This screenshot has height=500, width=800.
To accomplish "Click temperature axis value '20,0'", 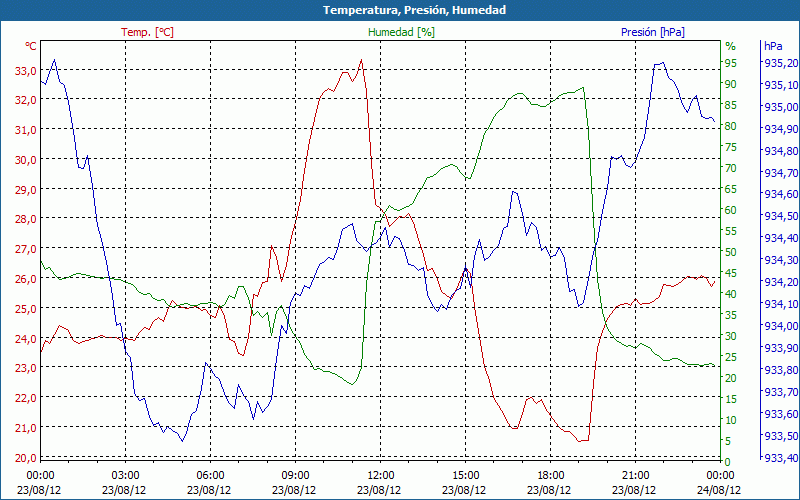I will 25,458.
